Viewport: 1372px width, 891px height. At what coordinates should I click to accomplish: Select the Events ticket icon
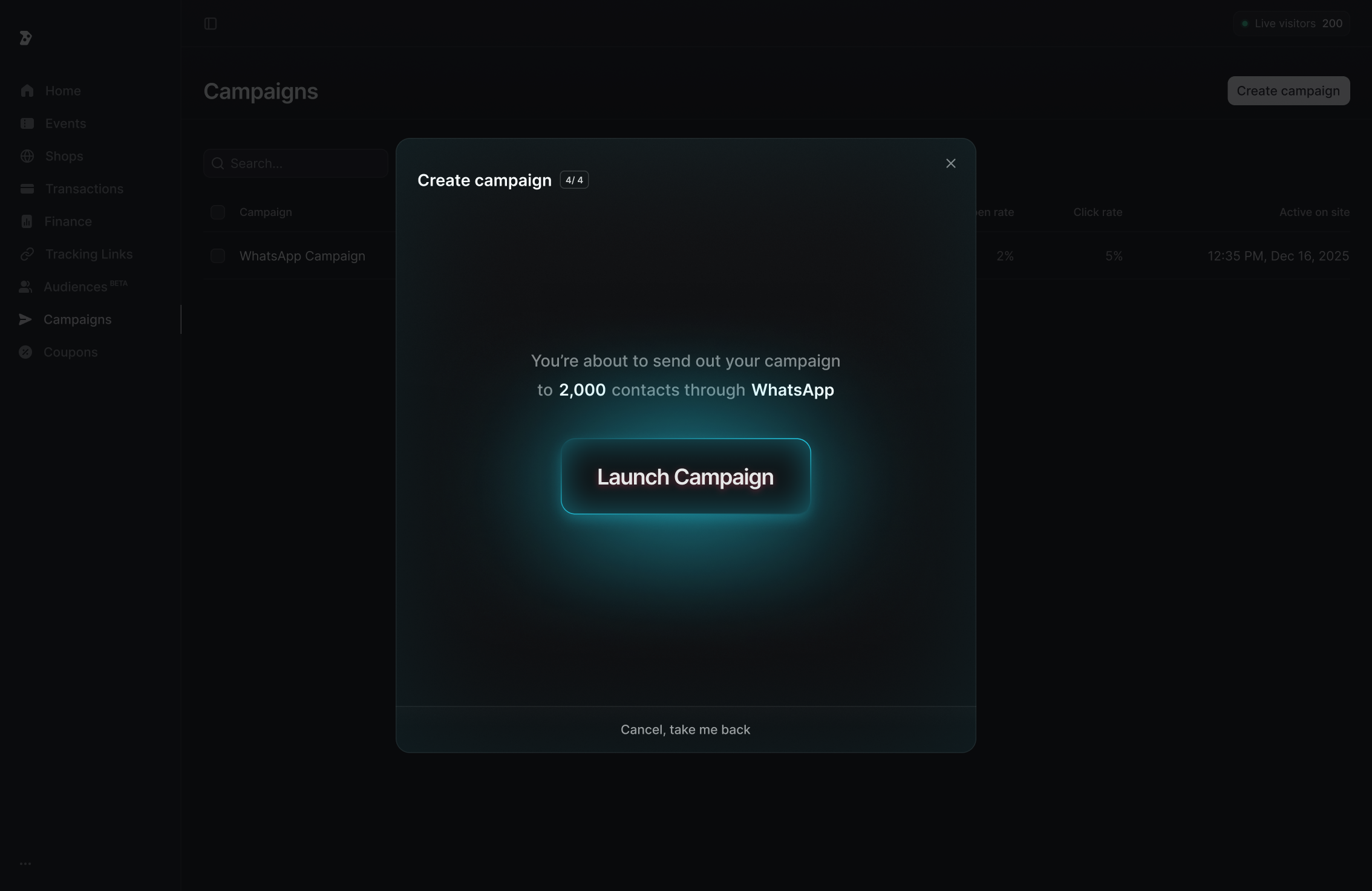coord(27,123)
